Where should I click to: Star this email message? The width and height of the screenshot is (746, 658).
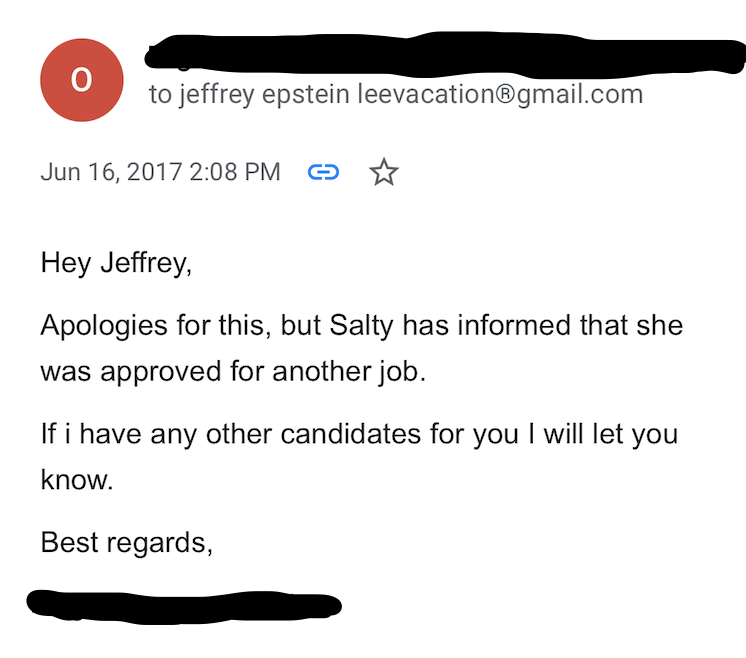pyautogui.click(x=383, y=172)
